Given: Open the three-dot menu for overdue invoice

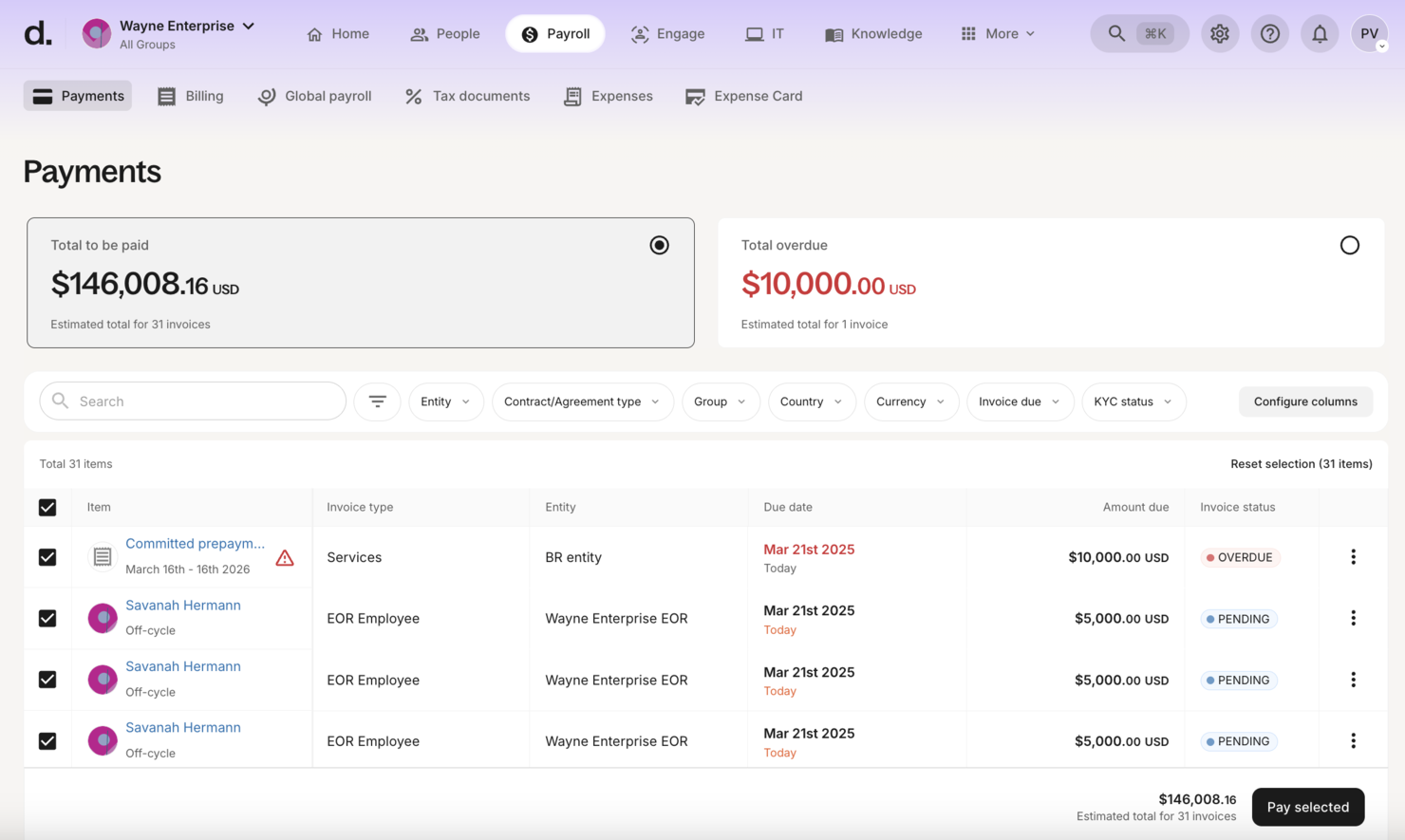Looking at the screenshot, I should [1353, 557].
